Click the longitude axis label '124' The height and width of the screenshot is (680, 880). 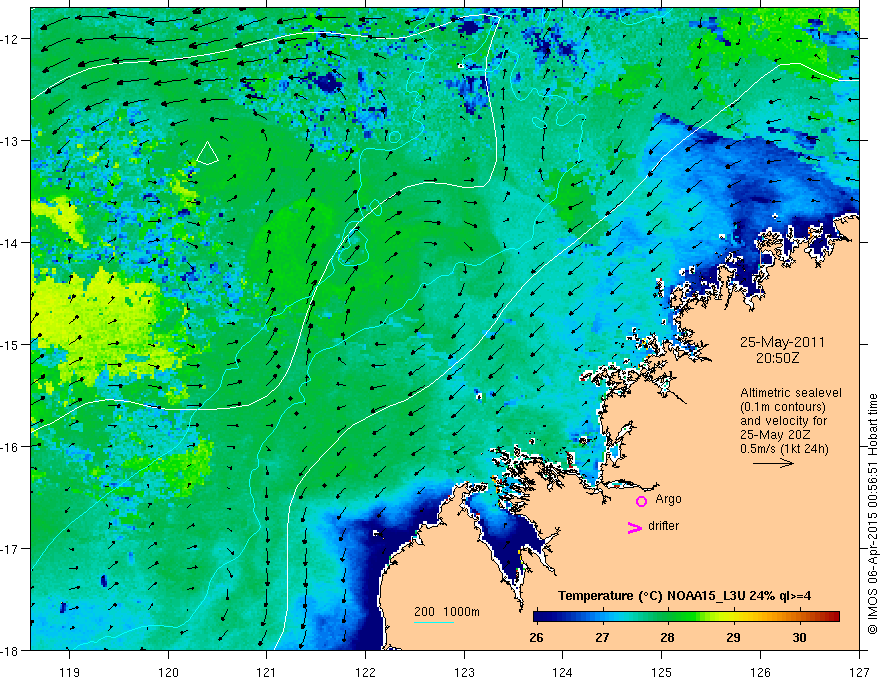pos(563,672)
